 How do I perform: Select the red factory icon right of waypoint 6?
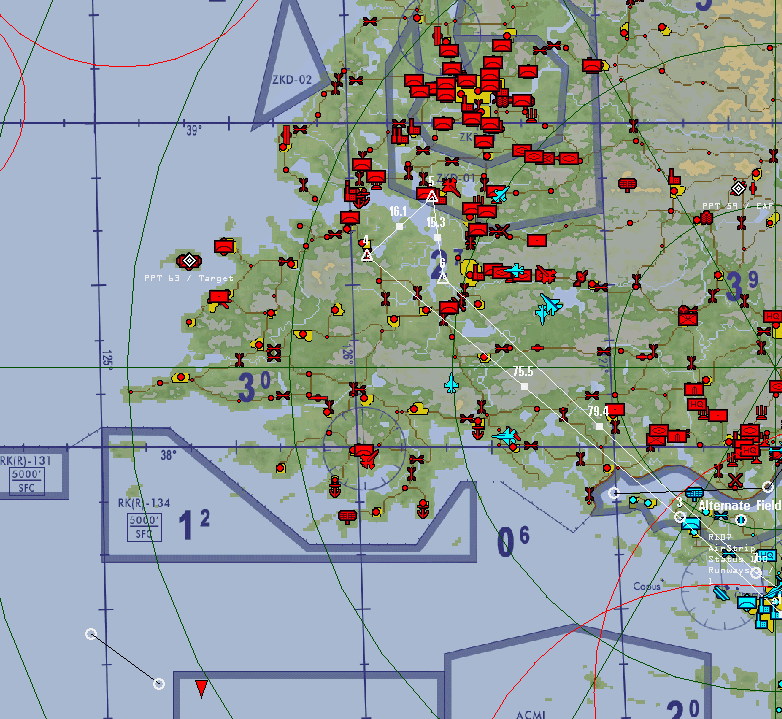click(478, 272)
